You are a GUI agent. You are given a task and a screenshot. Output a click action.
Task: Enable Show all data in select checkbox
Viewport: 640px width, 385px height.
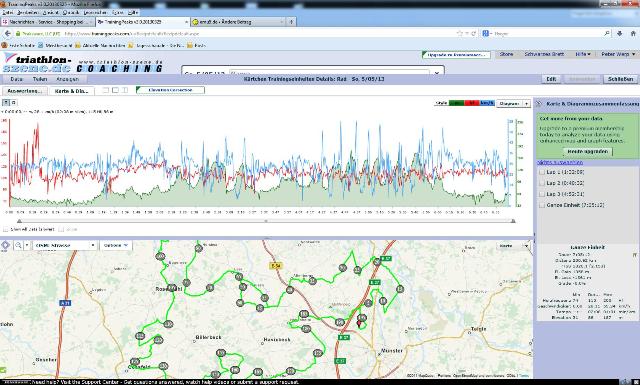pyautogui.click(x=6, y=229)
